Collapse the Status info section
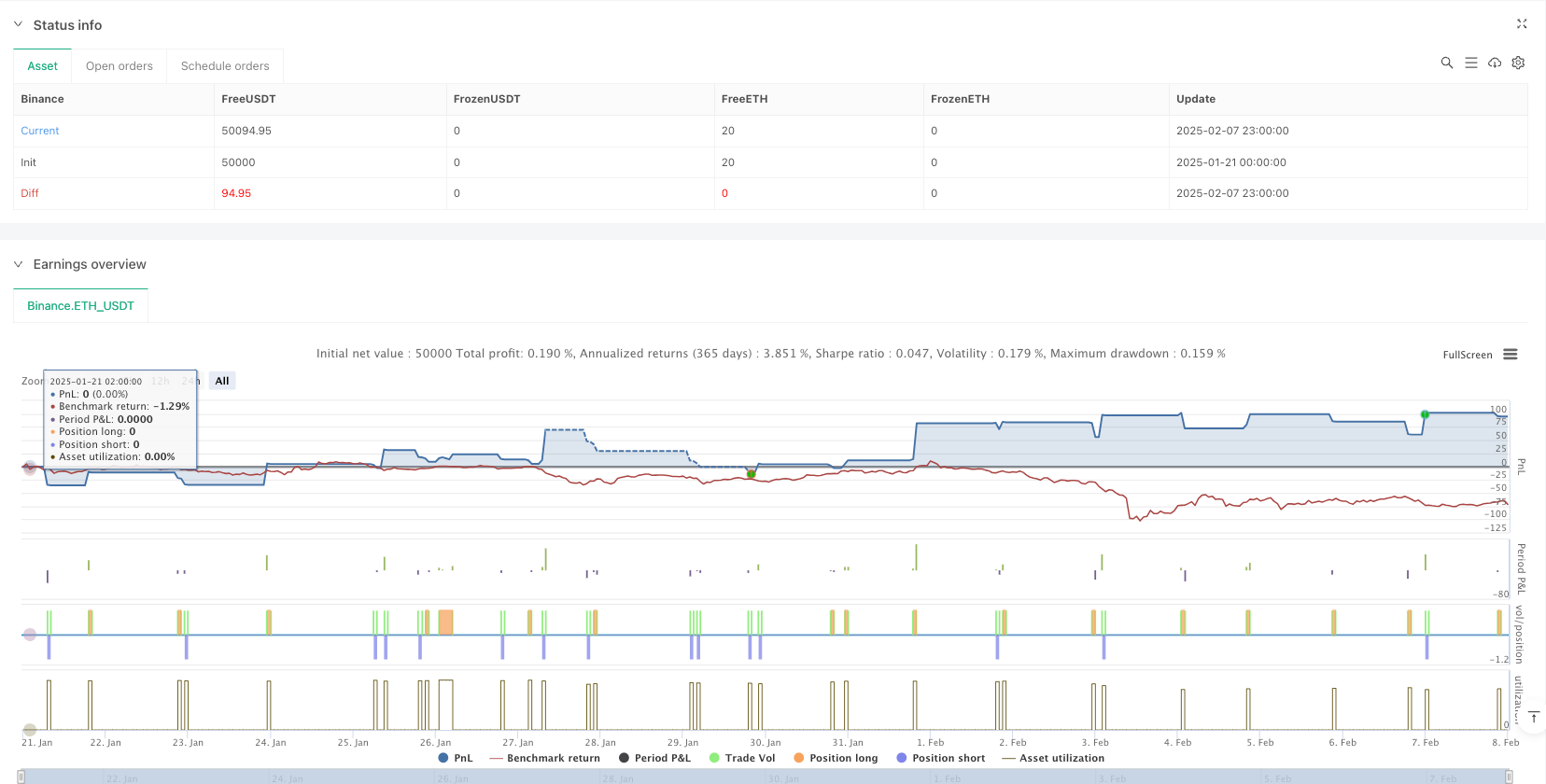The image size is (1546, 784). pos(18,25)
